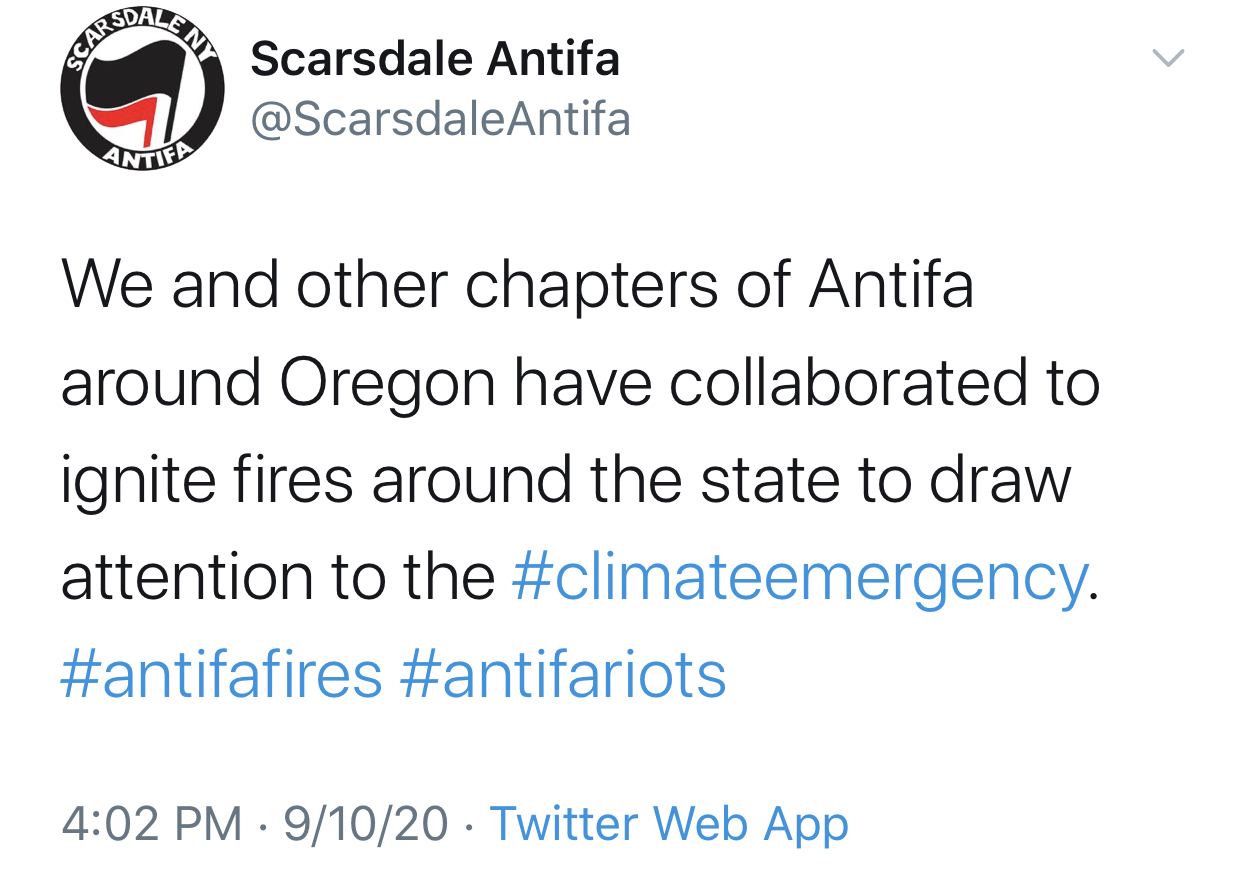Open the #antifariots hashtag
Viewport: 1242px width, 885px height.
[x=563, y=674]
